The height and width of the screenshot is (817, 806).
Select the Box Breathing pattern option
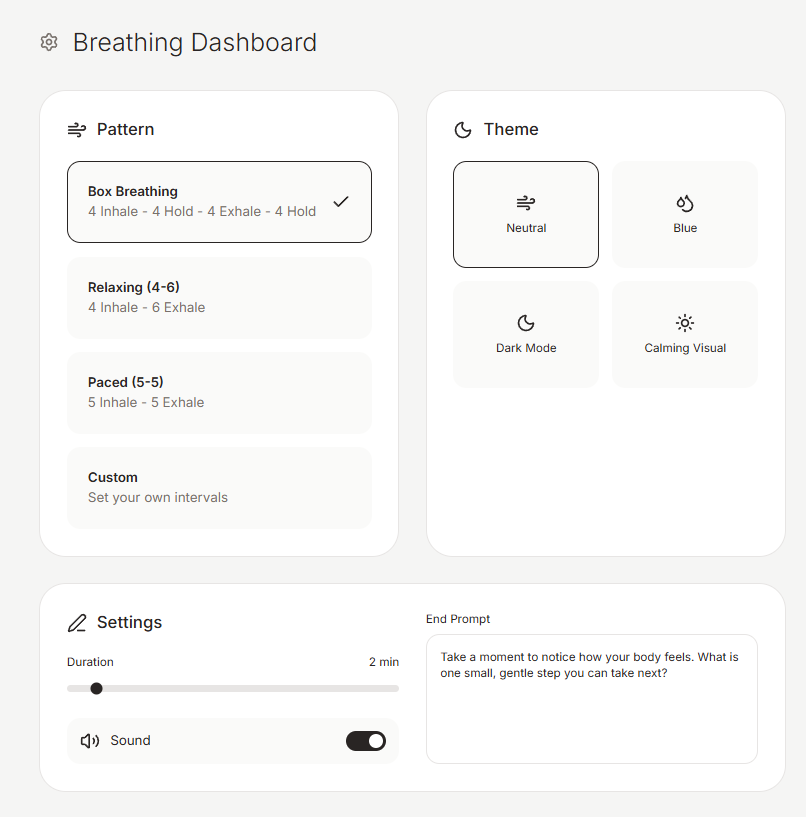click(x=219, y=202)
